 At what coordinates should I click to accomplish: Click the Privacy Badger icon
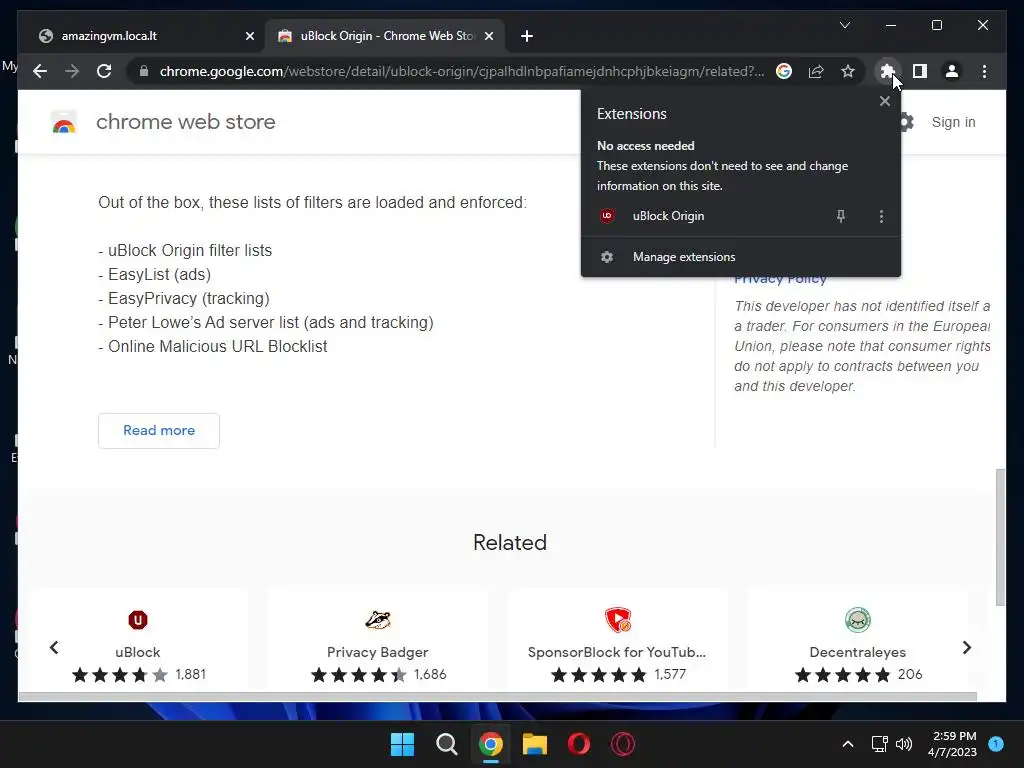coord(378,619)
